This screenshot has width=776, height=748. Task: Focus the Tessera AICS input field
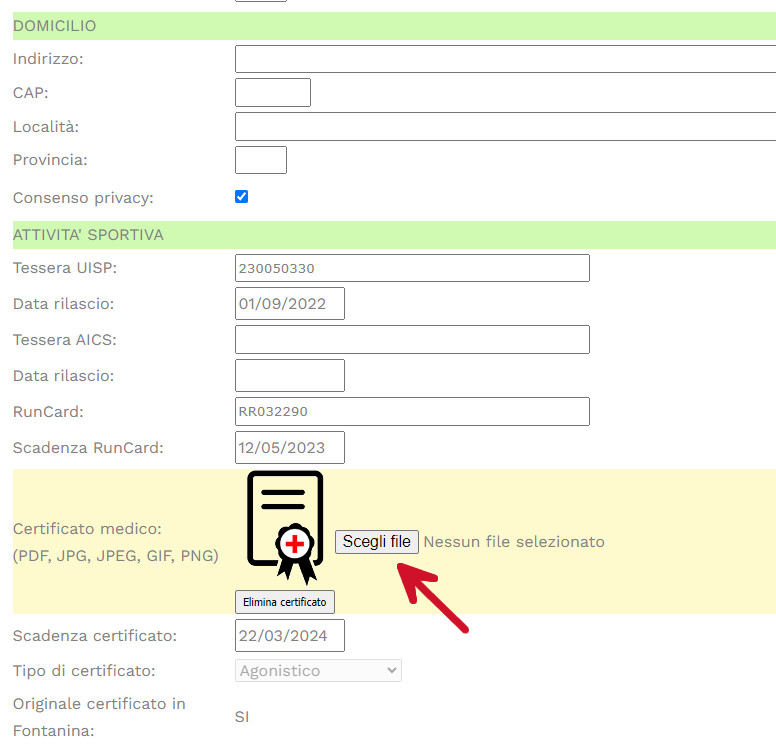point(412,340)
